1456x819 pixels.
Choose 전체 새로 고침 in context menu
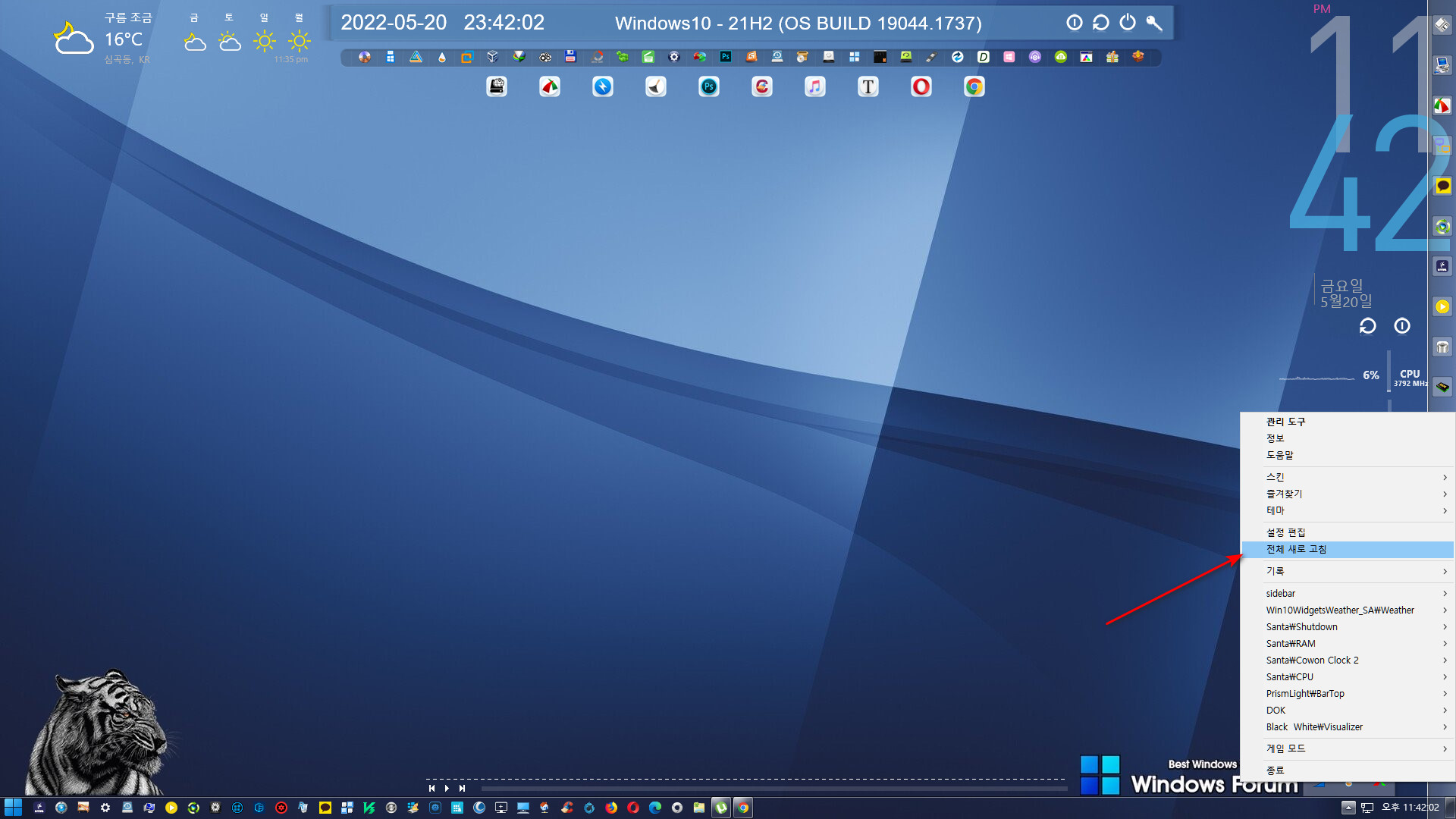point(1348,549)
